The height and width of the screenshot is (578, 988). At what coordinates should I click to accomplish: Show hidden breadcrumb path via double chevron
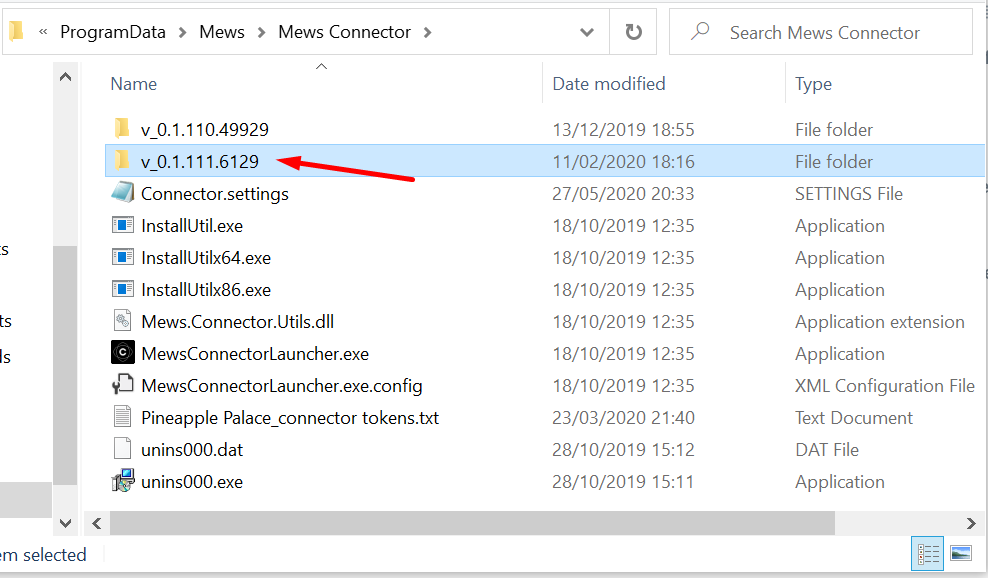43,32
